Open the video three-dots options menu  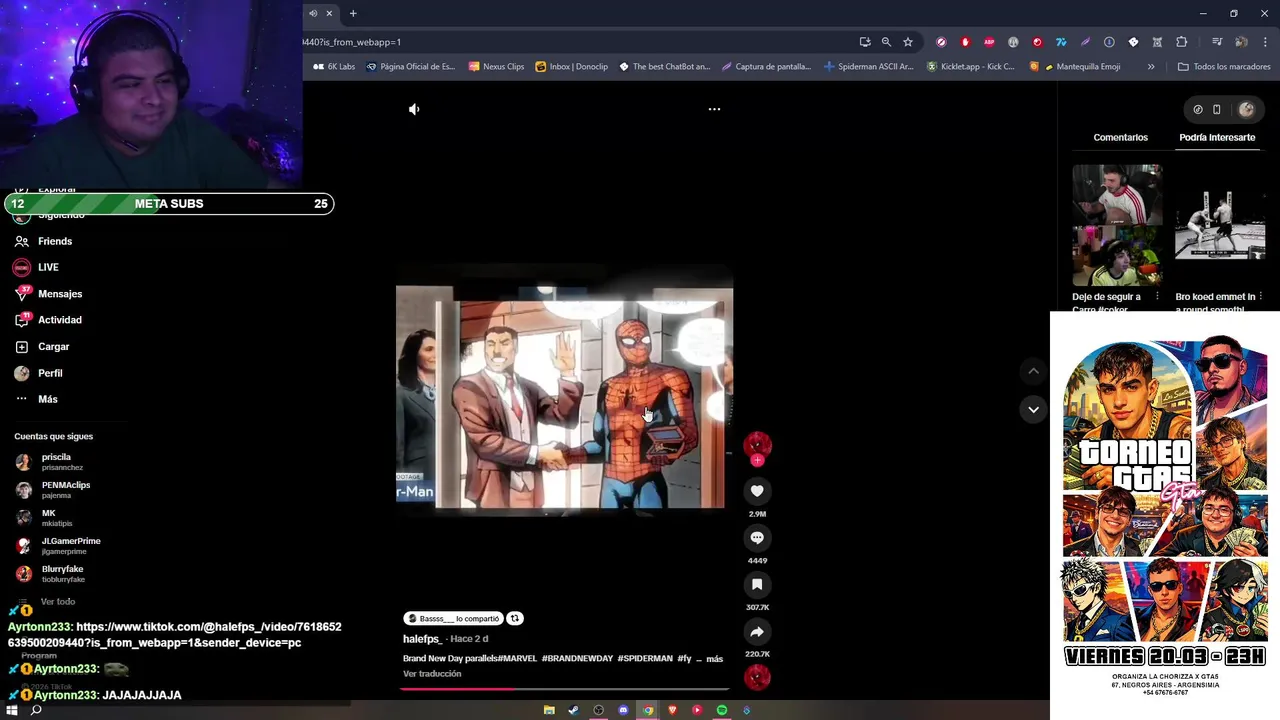coord(714,109)
